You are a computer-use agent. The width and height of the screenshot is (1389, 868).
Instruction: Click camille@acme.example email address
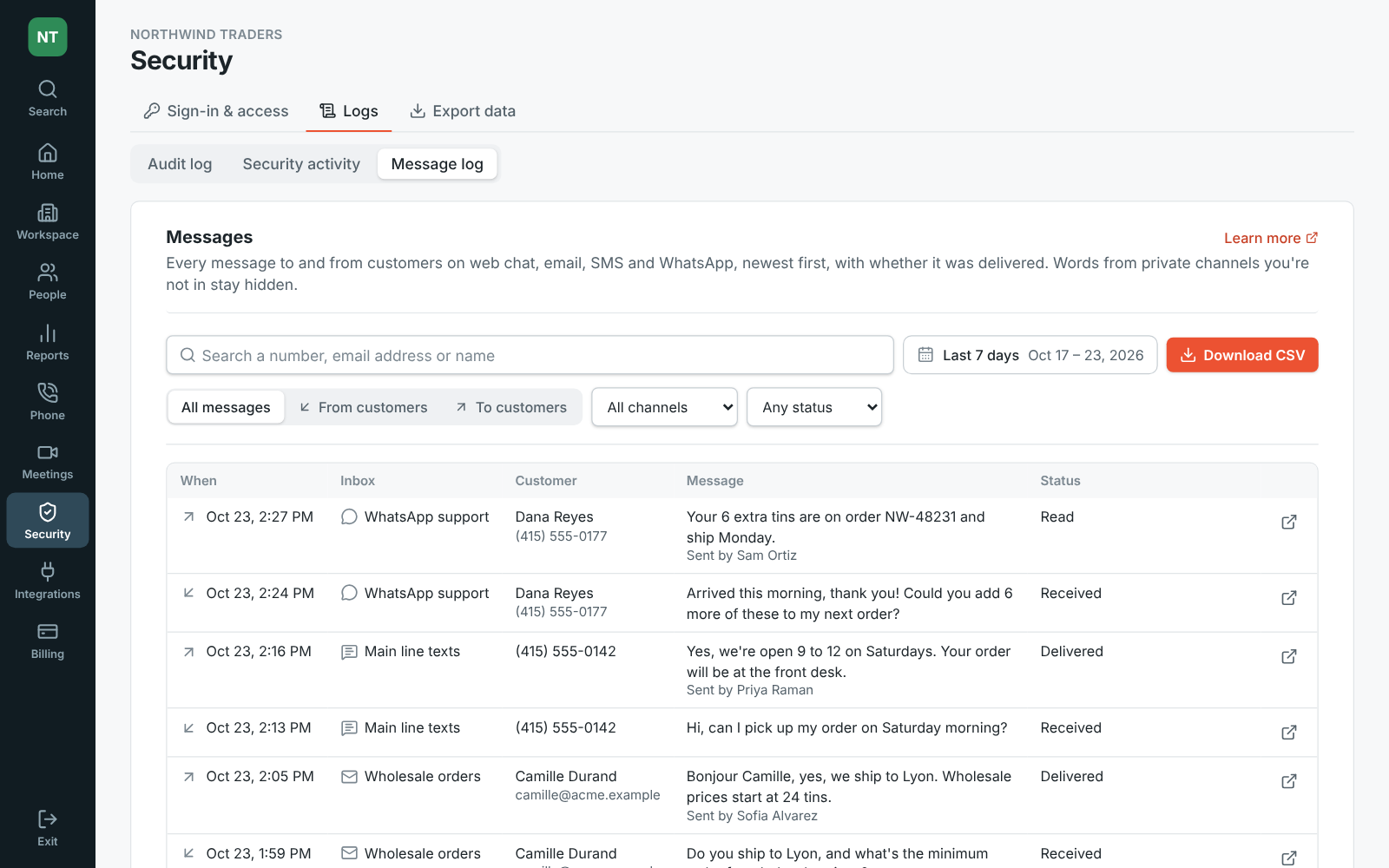pos(588,795)
